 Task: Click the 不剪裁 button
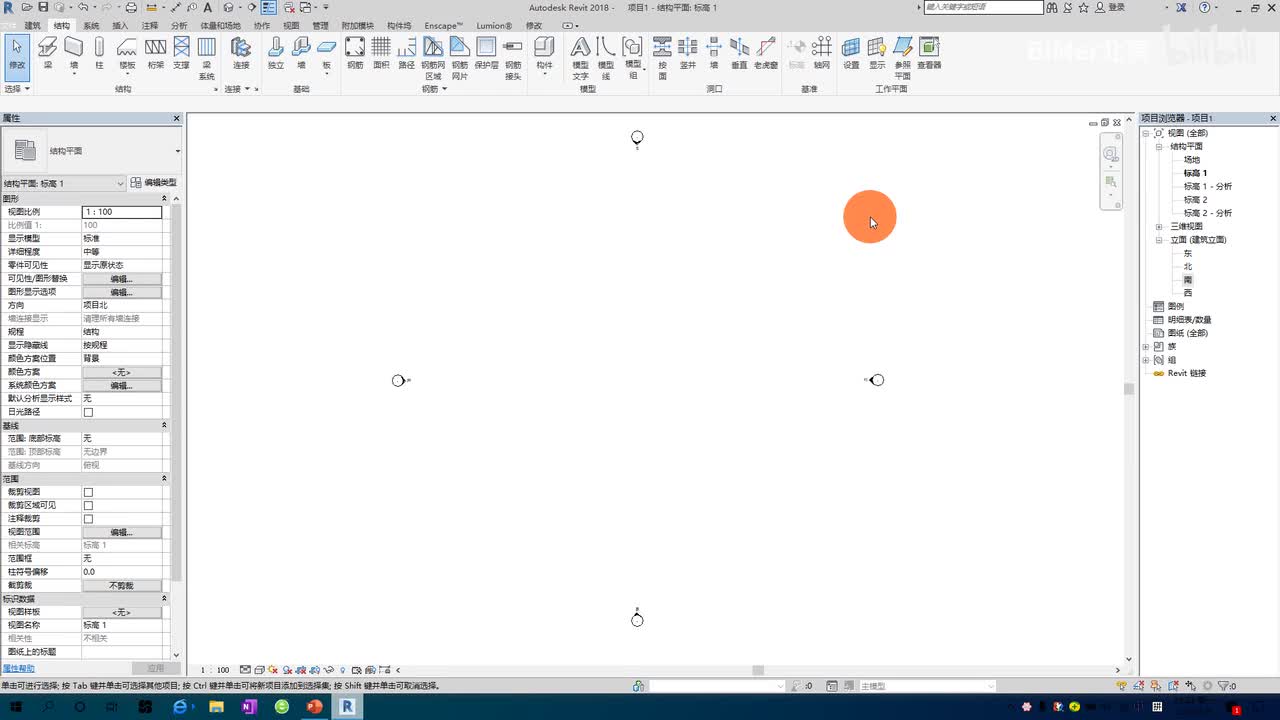click(x=121, y=585)
